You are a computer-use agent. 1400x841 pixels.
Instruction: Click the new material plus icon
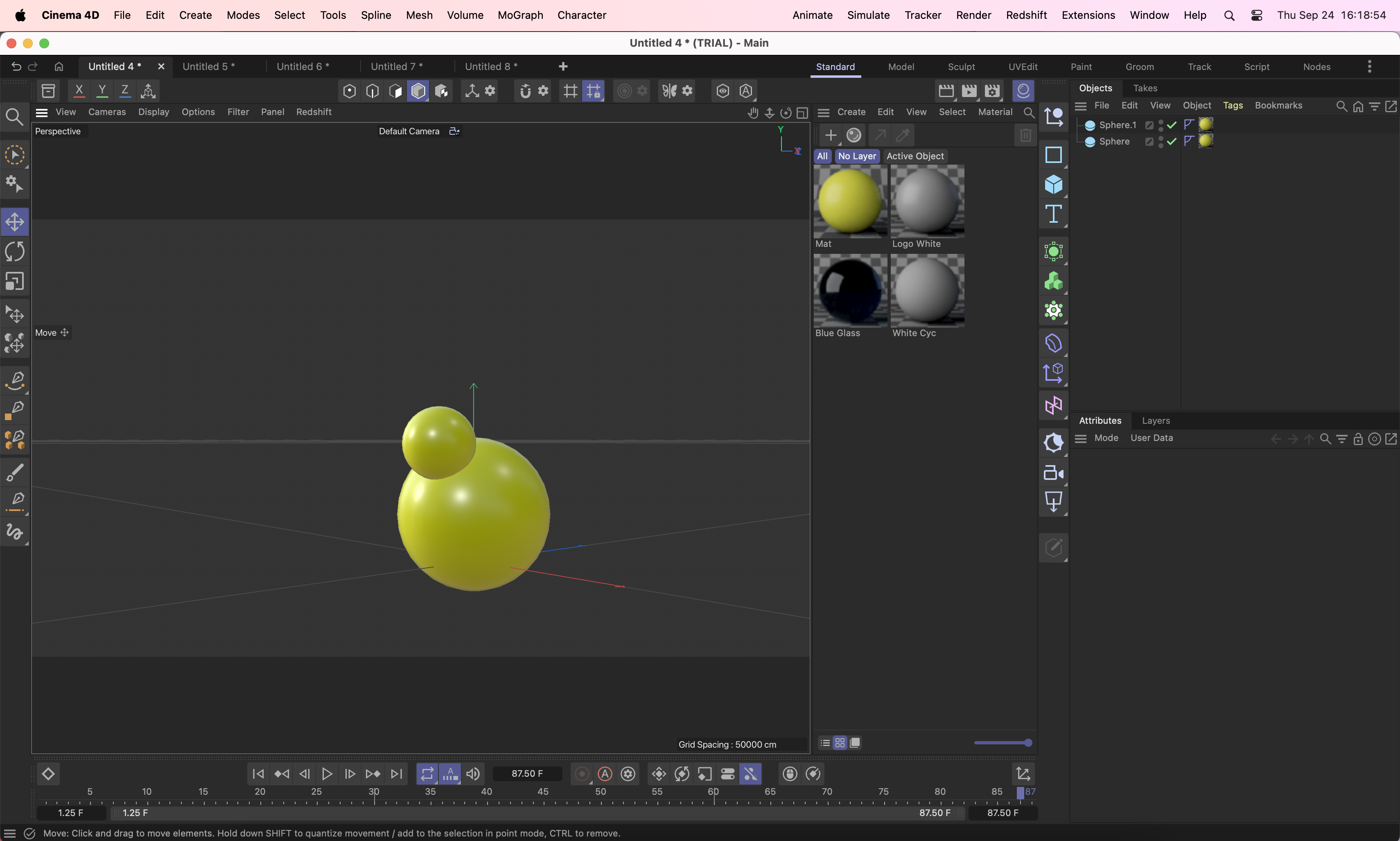pyautogui.click(x=831, y=135)
